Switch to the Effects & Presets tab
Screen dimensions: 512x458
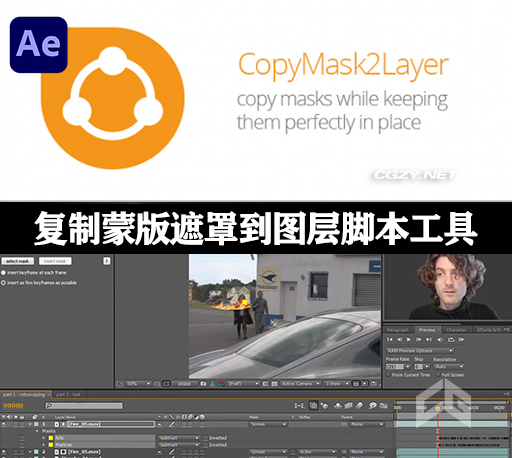click(489, 330)
